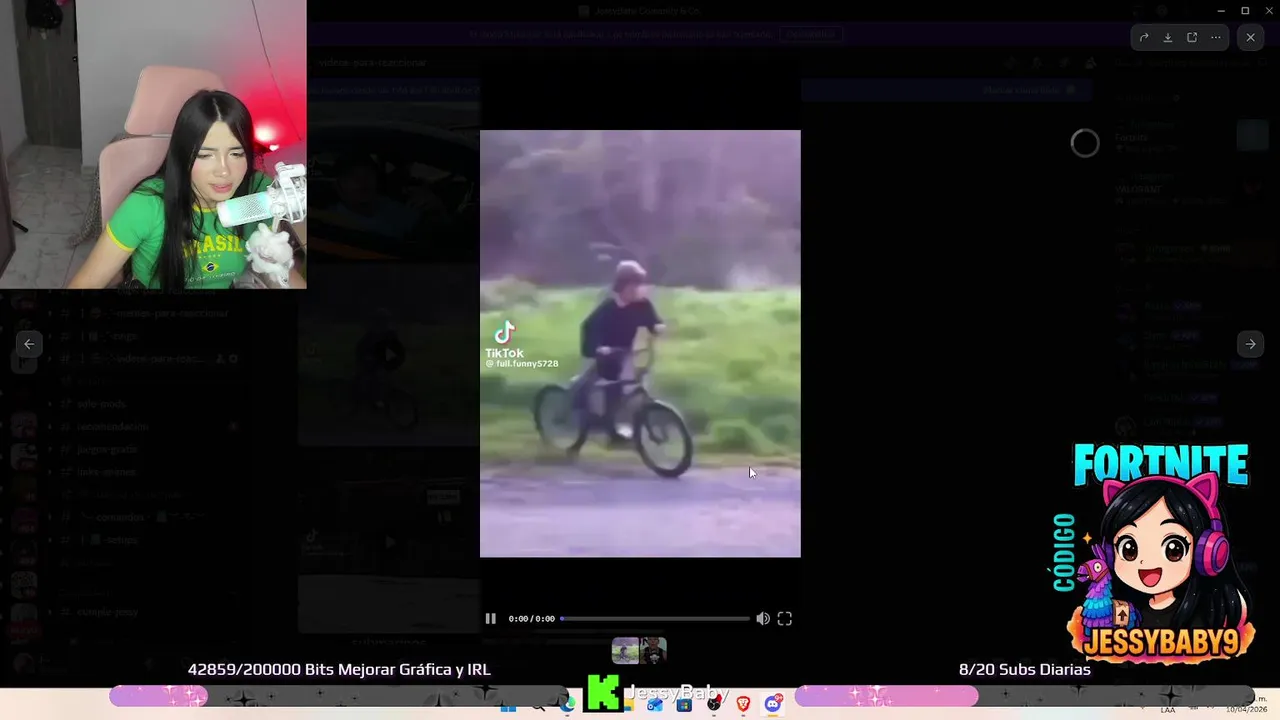1280x720 pixels.
Task: Open the three-dot more options menu
Action: (x=1216, y=38)
